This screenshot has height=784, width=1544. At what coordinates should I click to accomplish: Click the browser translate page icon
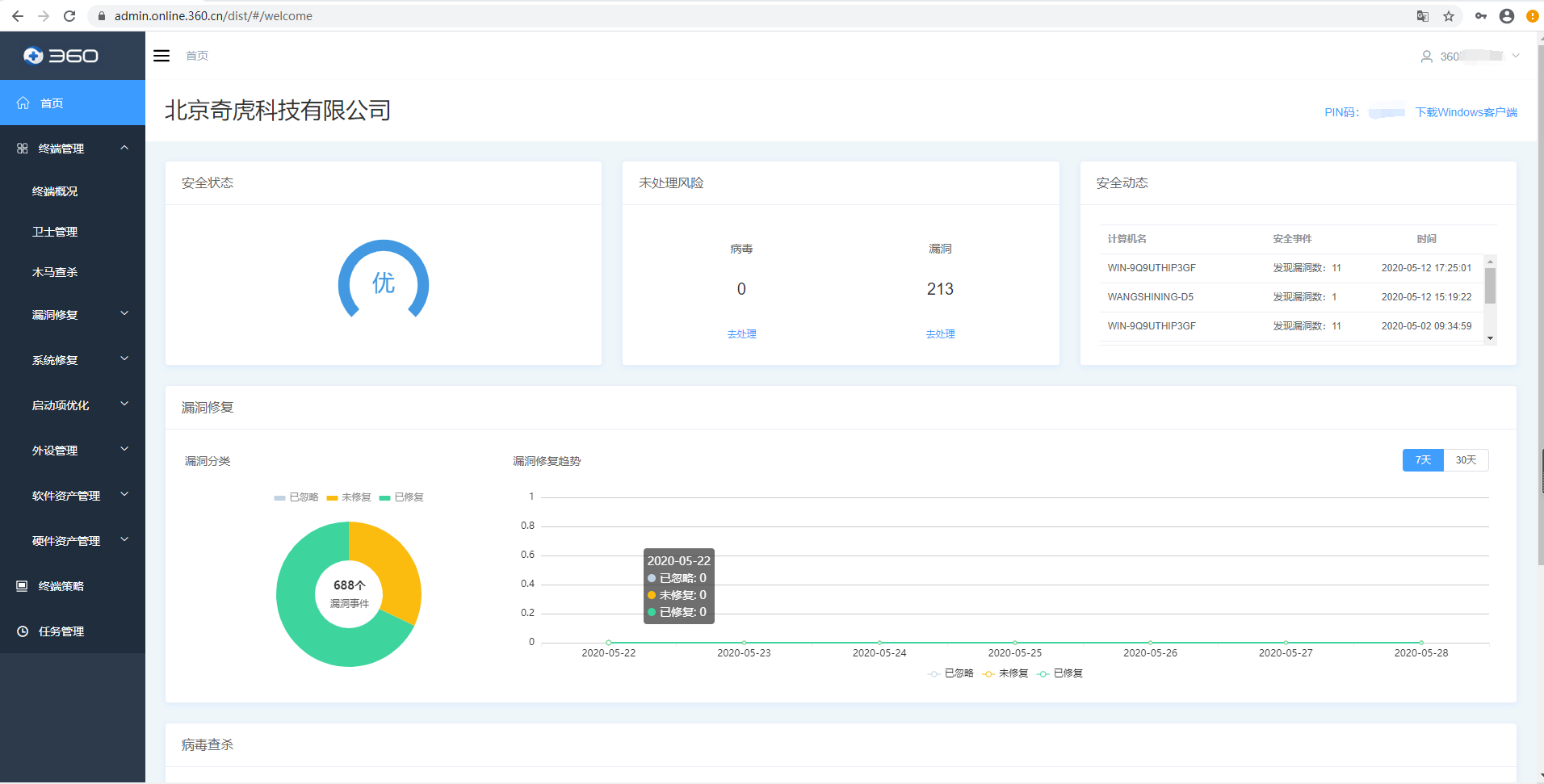pyautogui.click(x=1423, y=16)
